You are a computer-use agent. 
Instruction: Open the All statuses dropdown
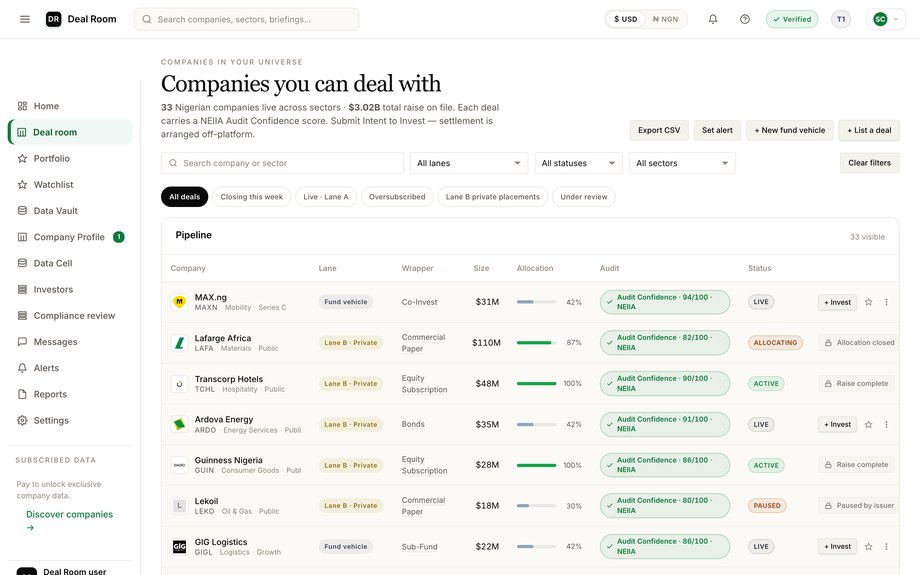click(578, 163)
